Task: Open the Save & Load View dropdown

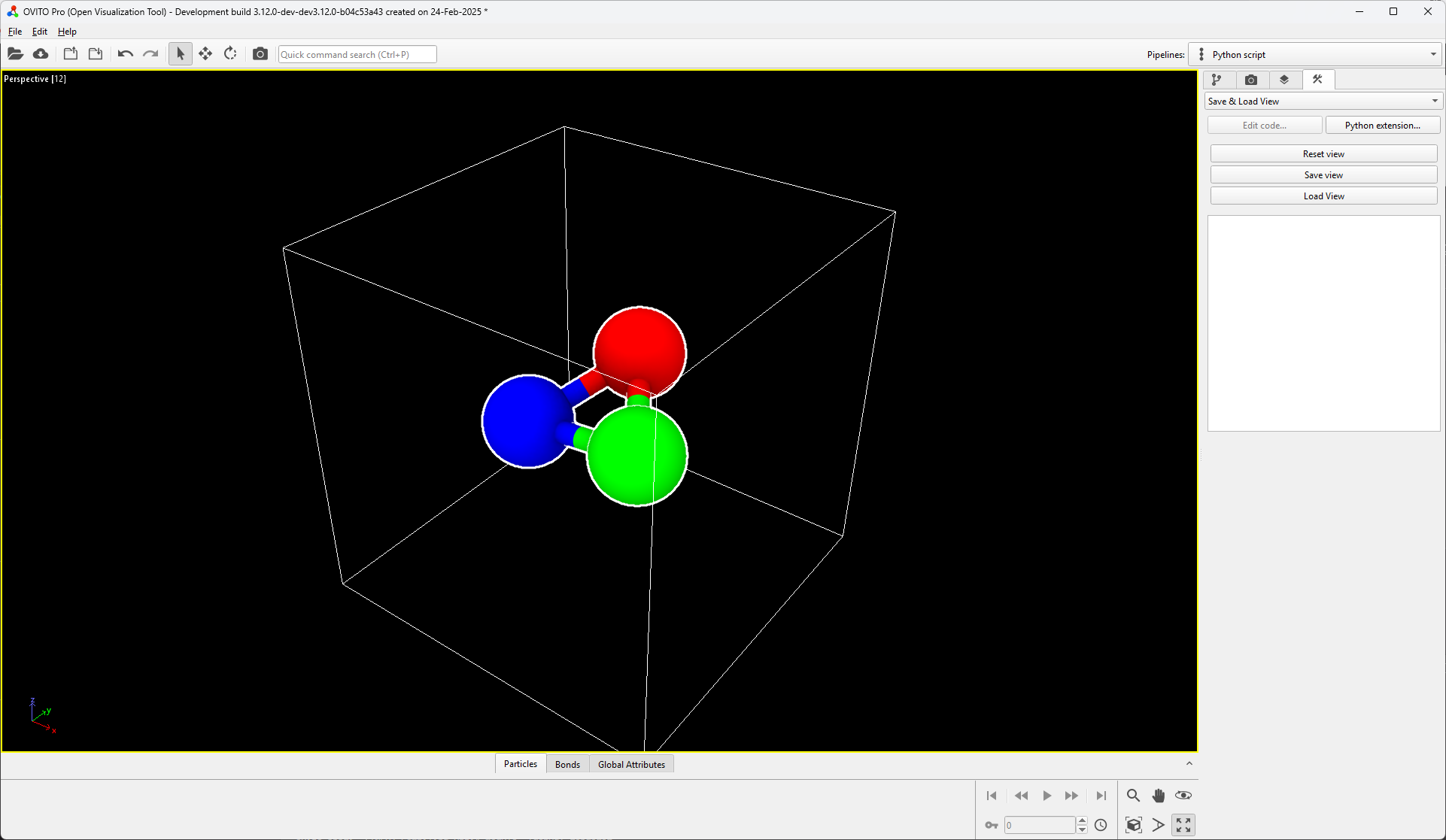Action: (x=1323, y=102)
